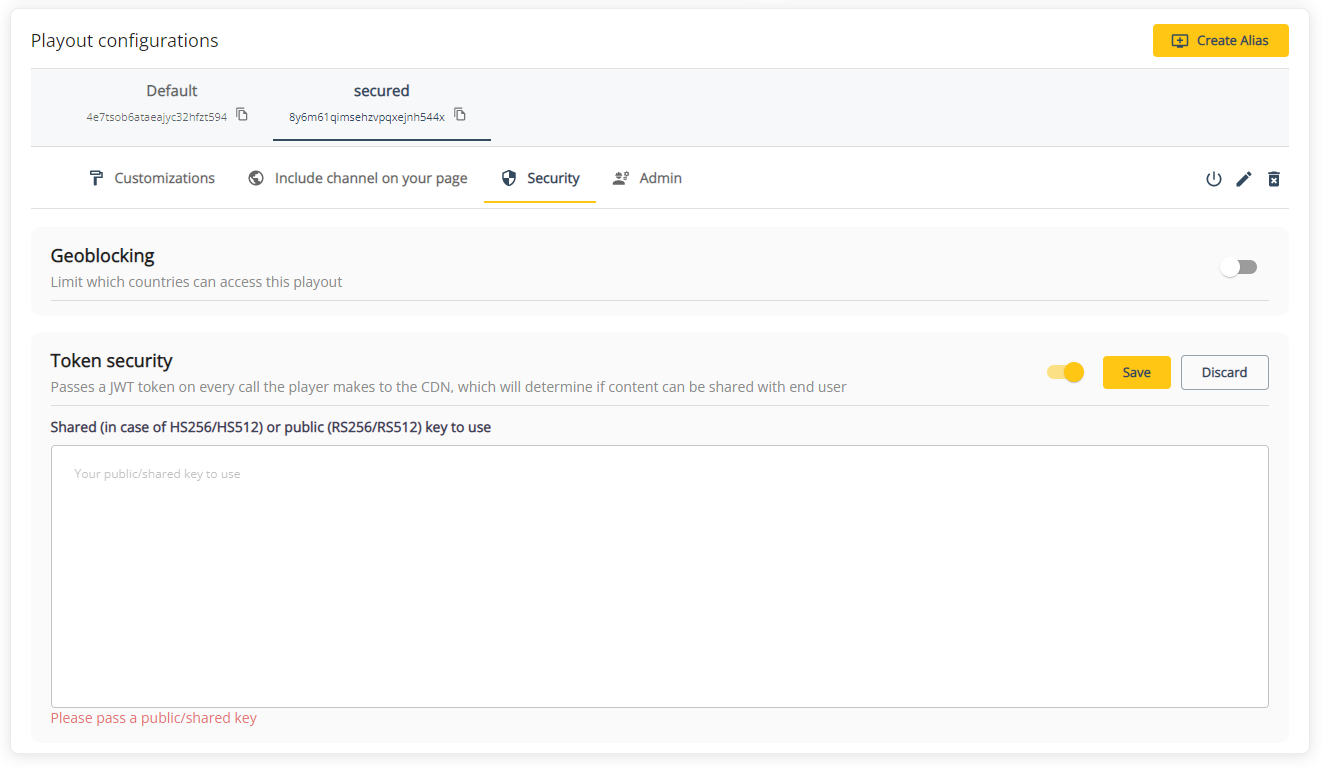
Task: Save the Token security settings
Action: coord(1136,371)
